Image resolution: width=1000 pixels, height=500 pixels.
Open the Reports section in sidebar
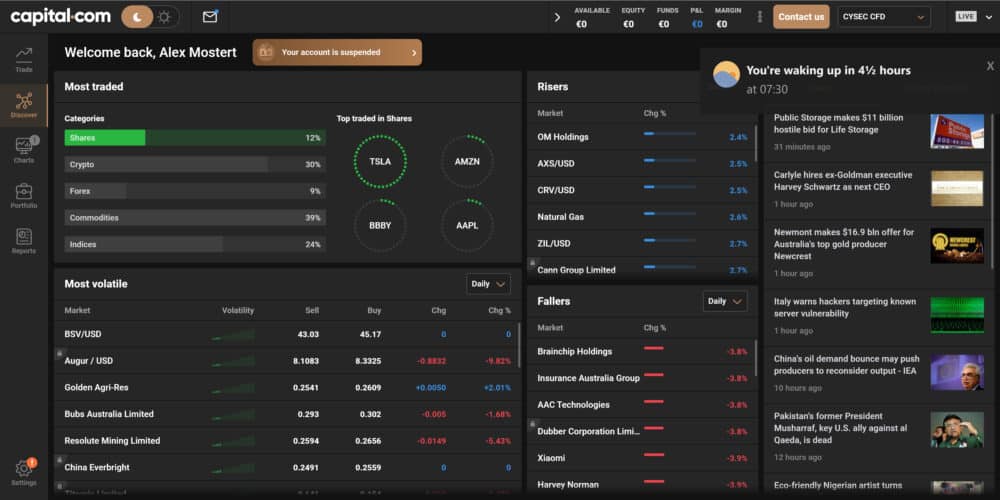(24, 242)
